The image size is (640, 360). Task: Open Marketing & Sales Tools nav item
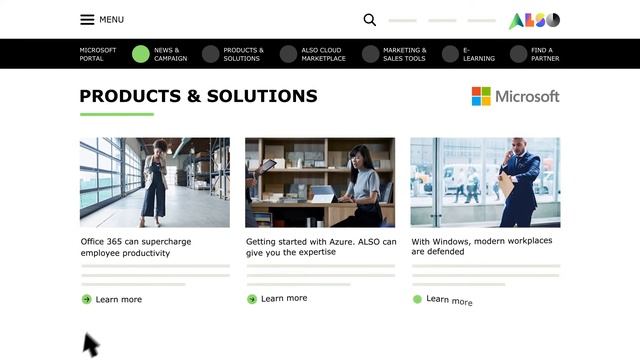404,54
